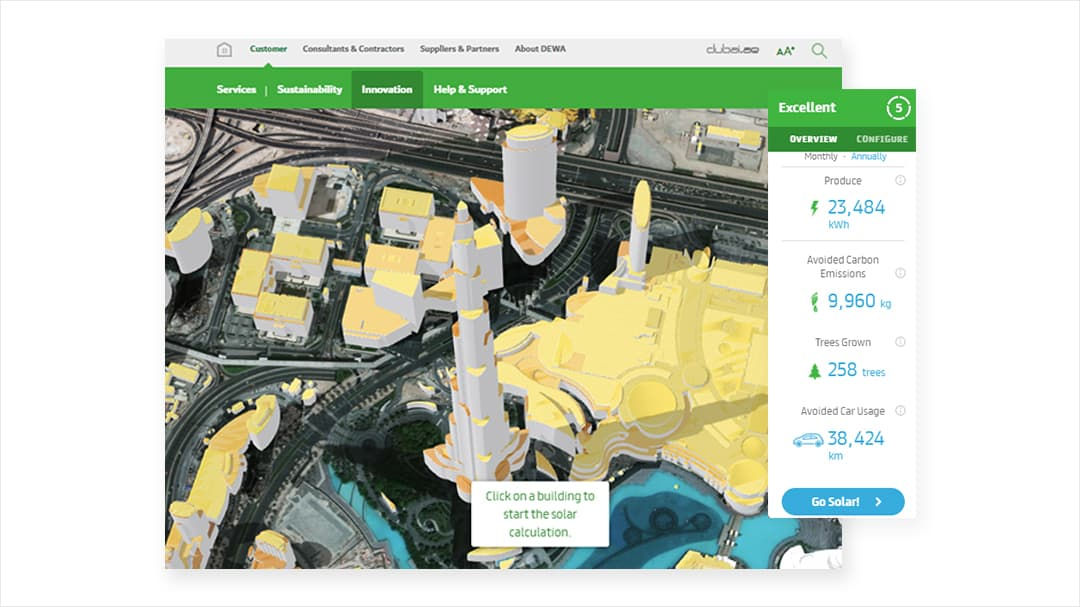Toggle the Trees Grown info indicator
Viewport: 1080px width, 607px height.
click(899, 341)
